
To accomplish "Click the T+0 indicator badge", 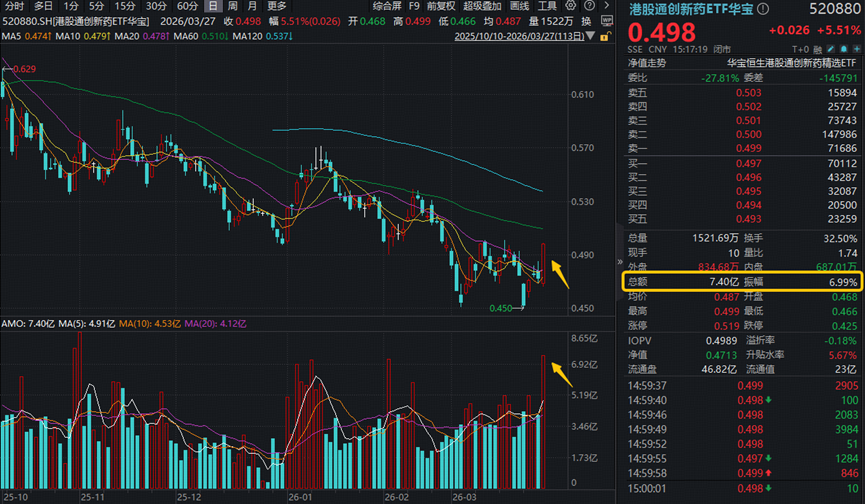I will pyautogui.click(x=801, y=48).
